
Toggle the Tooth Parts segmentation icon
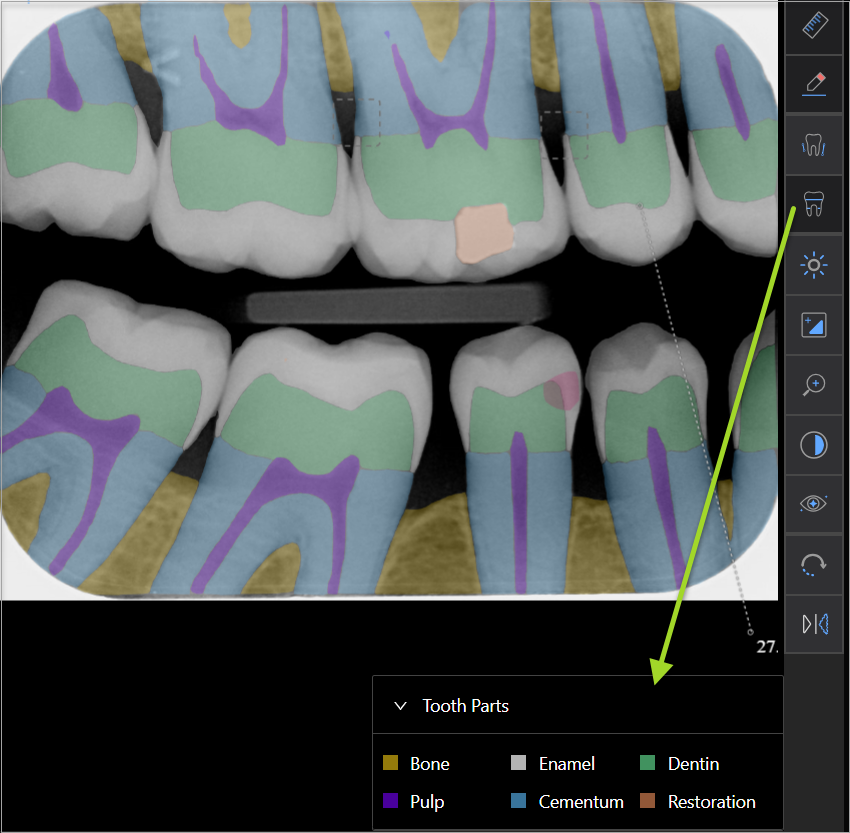click(x=814, y=204)
